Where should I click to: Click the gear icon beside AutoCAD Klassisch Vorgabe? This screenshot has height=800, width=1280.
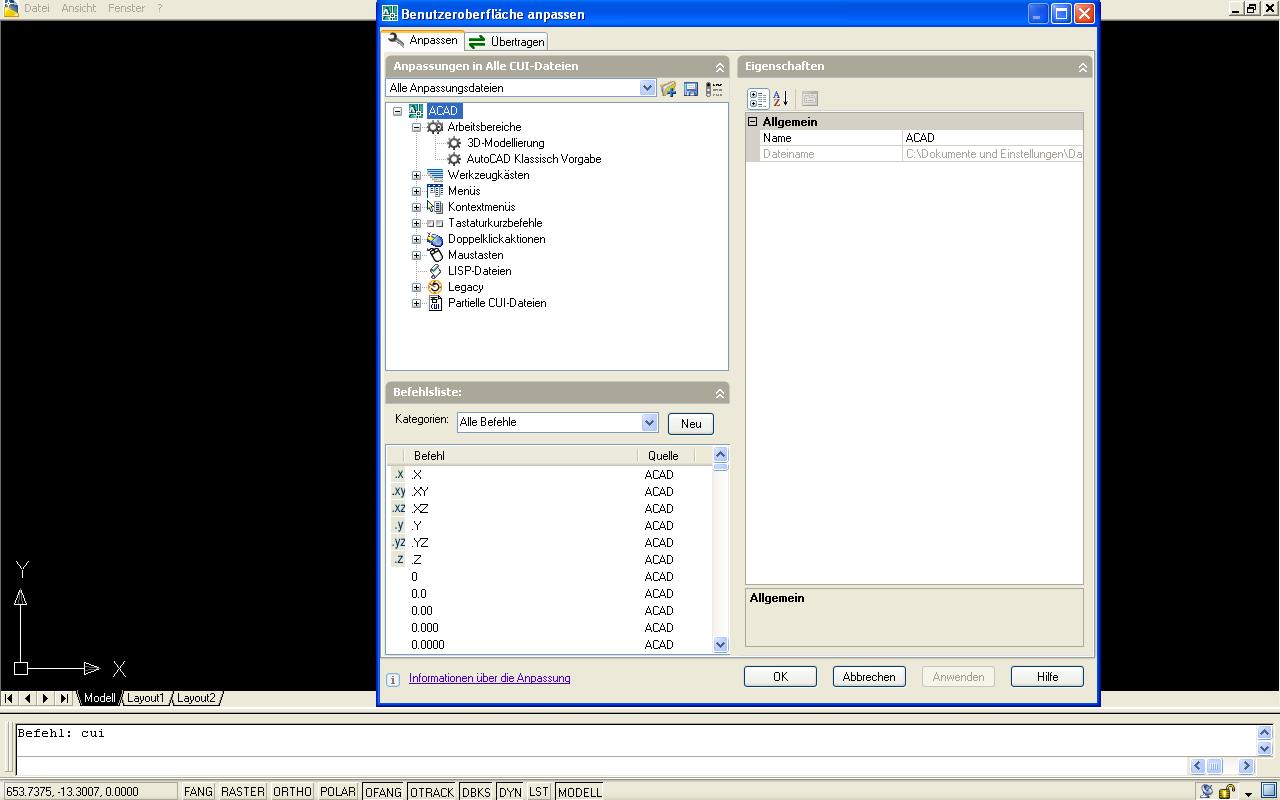point(454,159)
